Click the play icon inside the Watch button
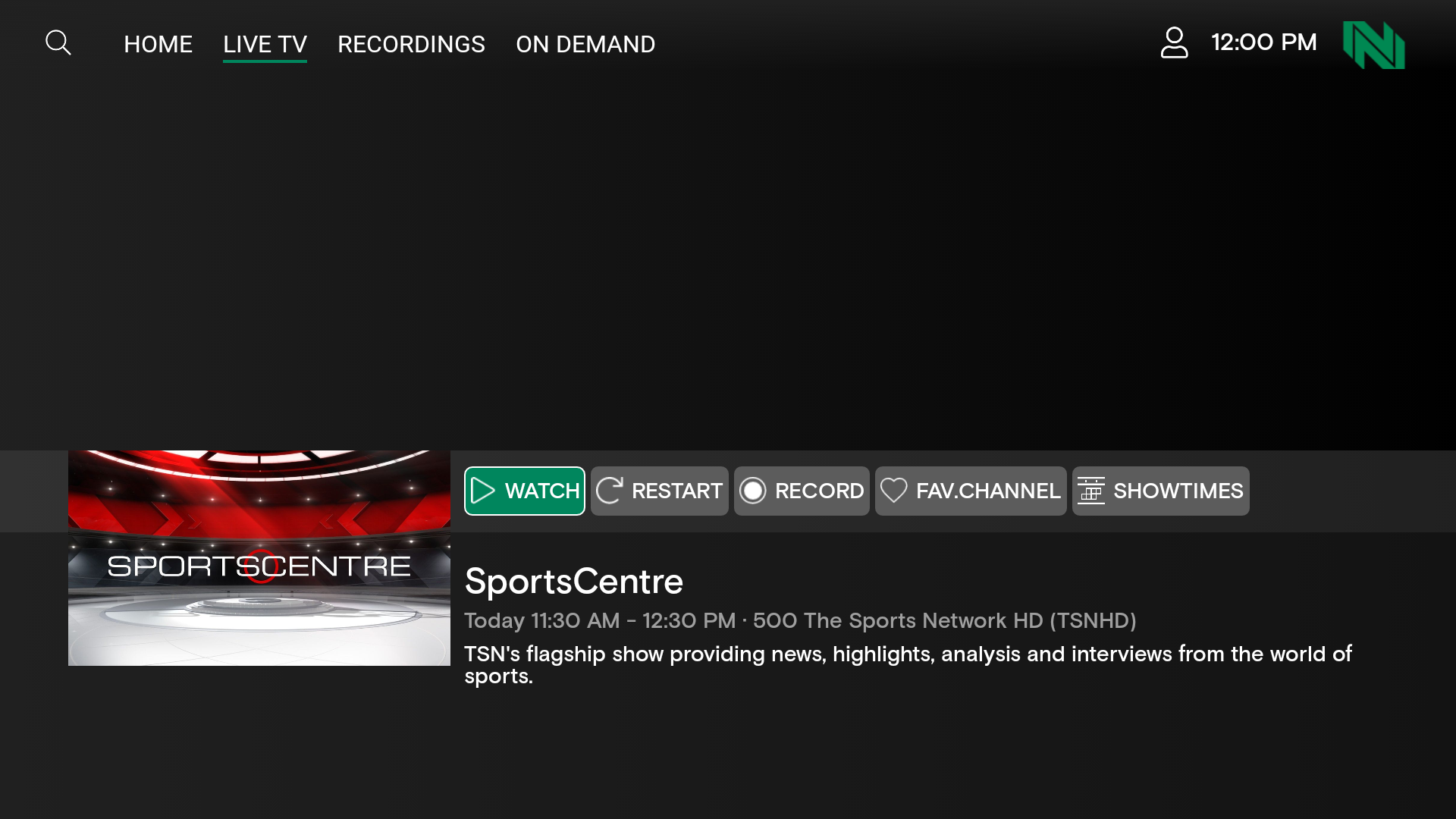Image resolution: width=1456 pixels, height=819 pixels. pyautogui.click(x=483, y=491)
